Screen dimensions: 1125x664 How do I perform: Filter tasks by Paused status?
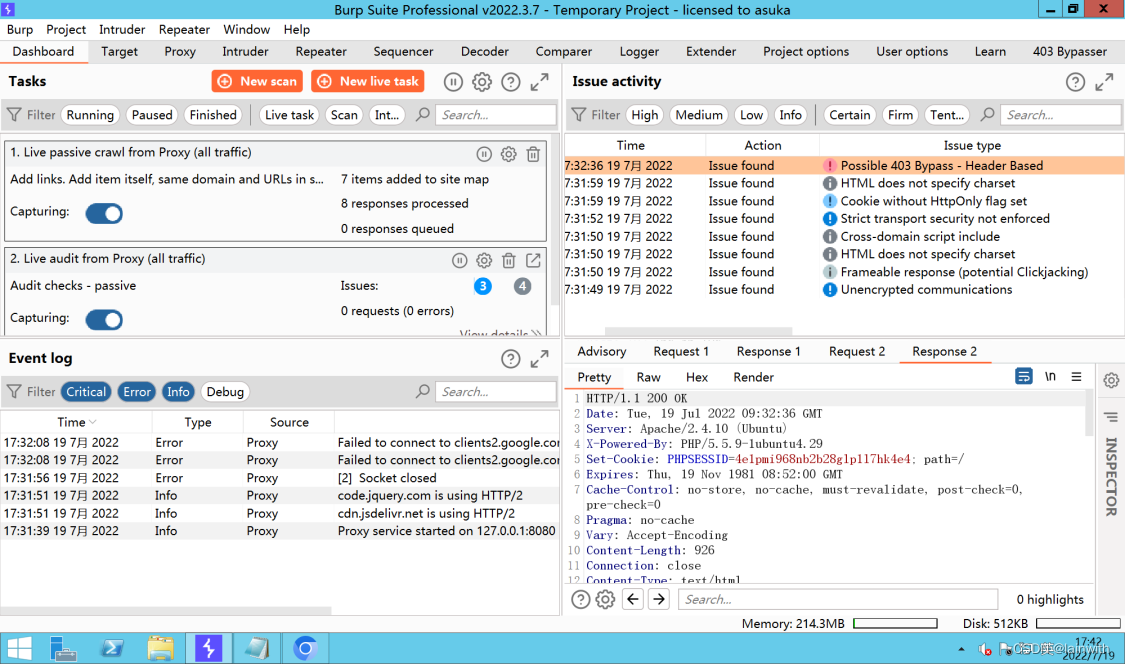tap(152, 115)
